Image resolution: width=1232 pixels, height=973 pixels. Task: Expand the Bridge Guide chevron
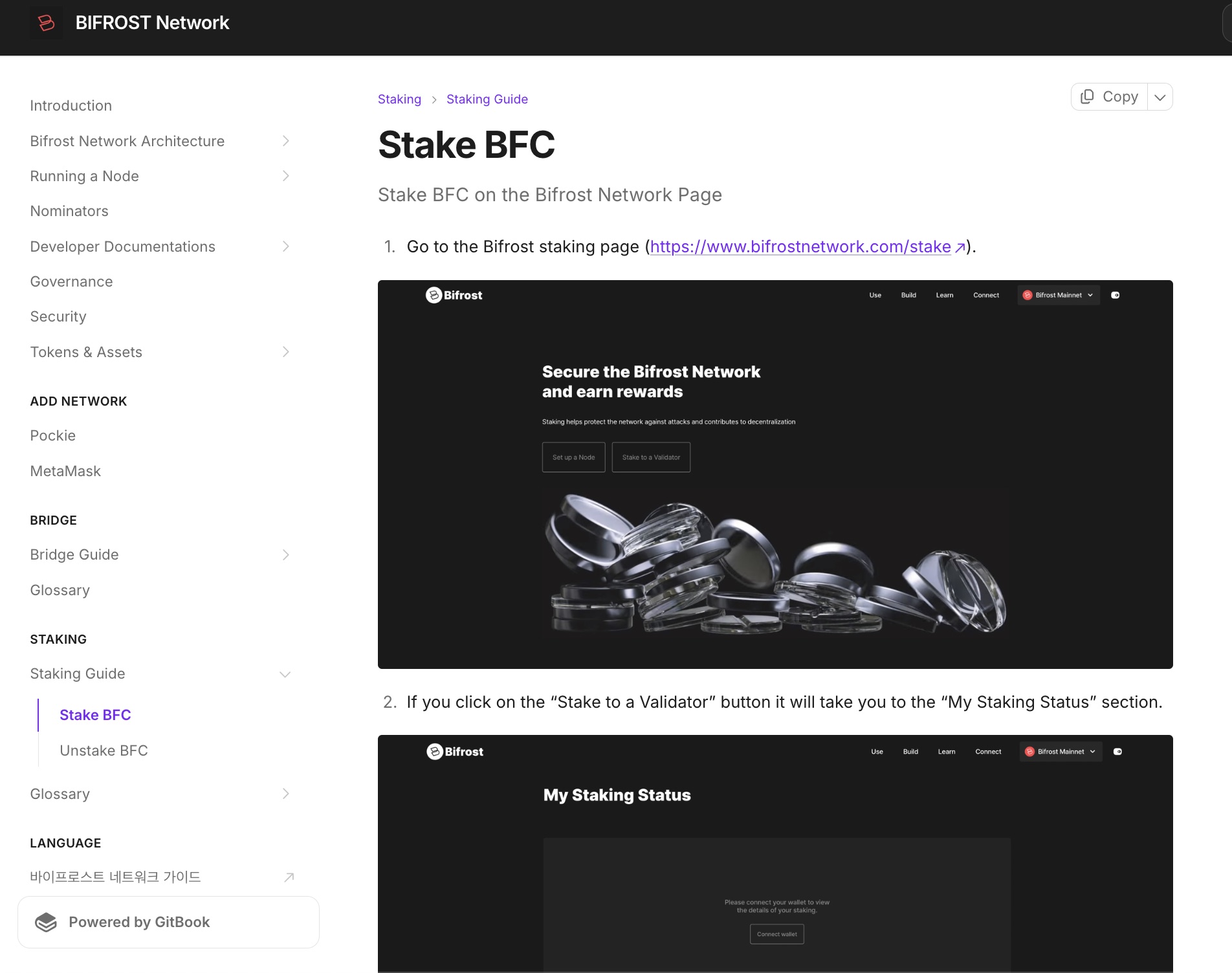[x=286, y=554]
